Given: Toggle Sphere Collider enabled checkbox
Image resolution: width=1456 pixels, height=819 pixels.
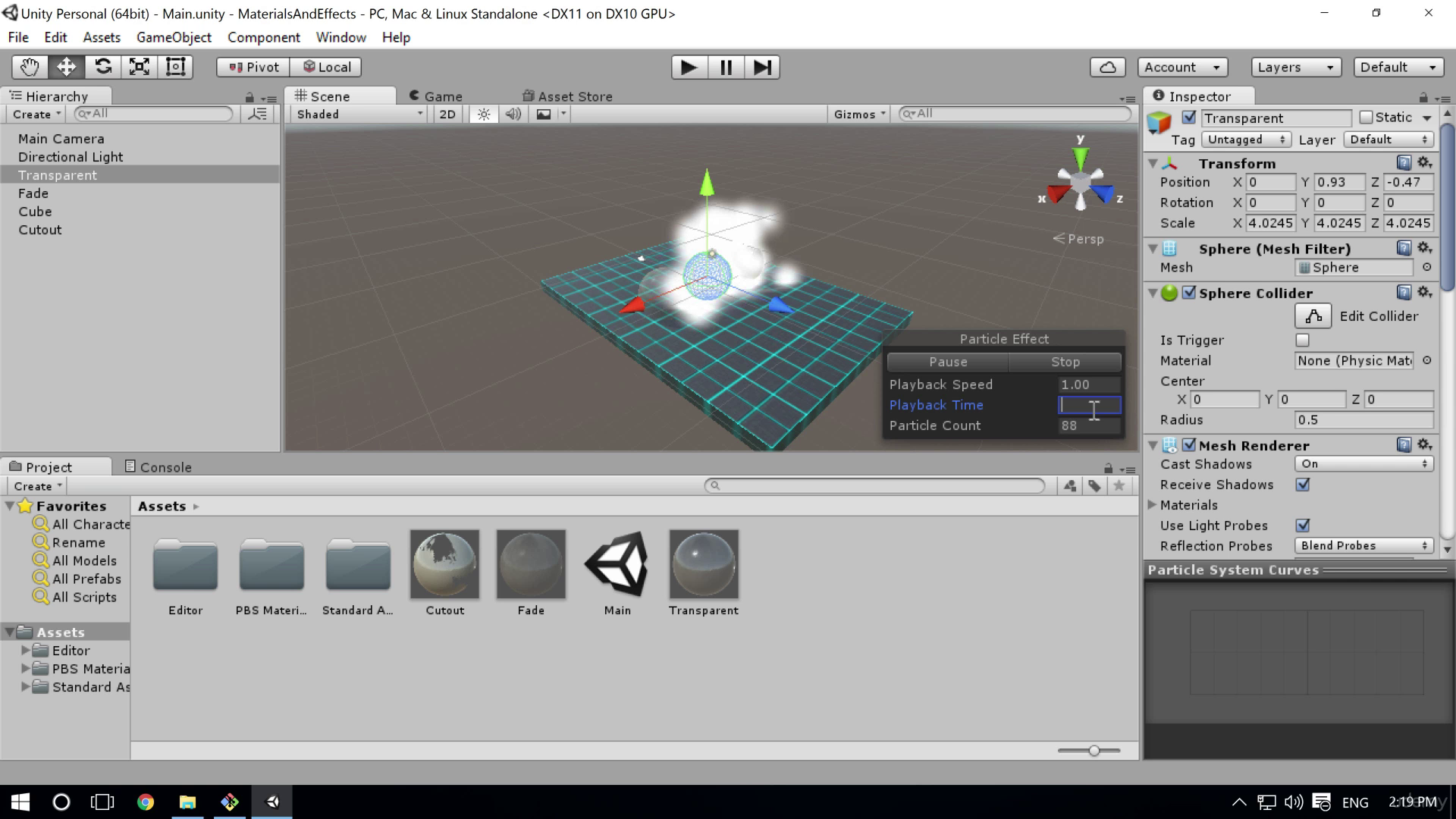Looking at the screenshot, I should pos(1188,292).
